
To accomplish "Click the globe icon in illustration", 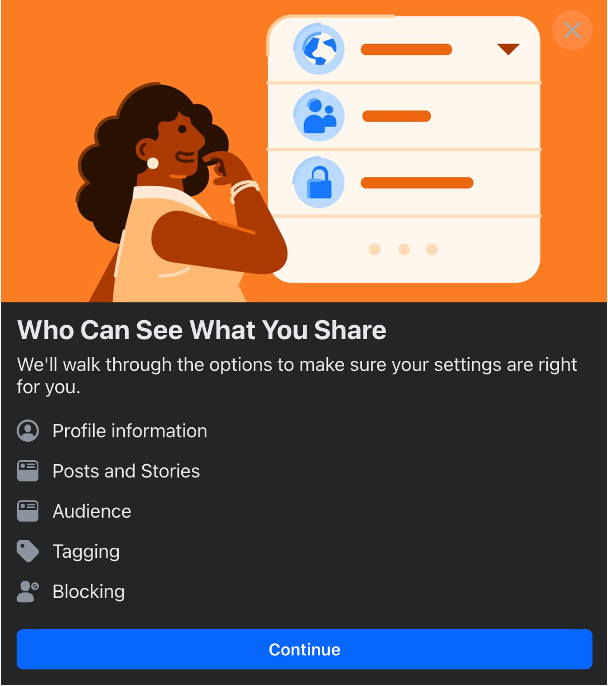I will coord(319,49).
